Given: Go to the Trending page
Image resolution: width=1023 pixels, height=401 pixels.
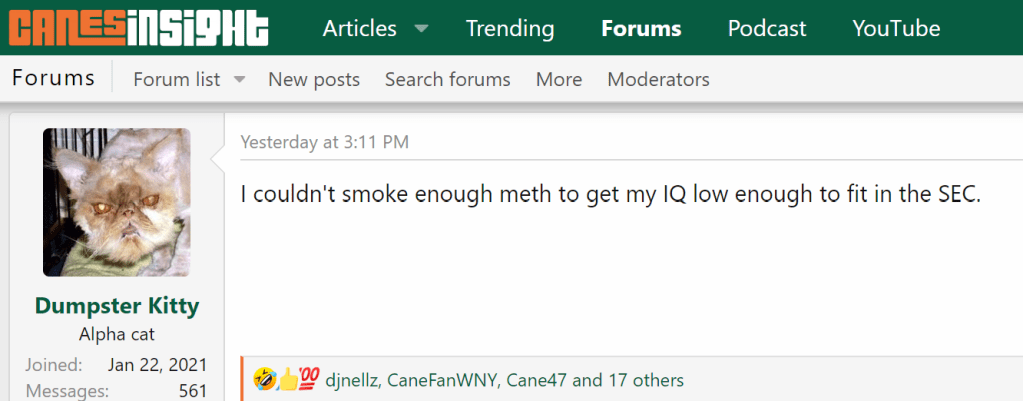Looking at the screenshot, I should pyautogui.click(x=510, y=29).
